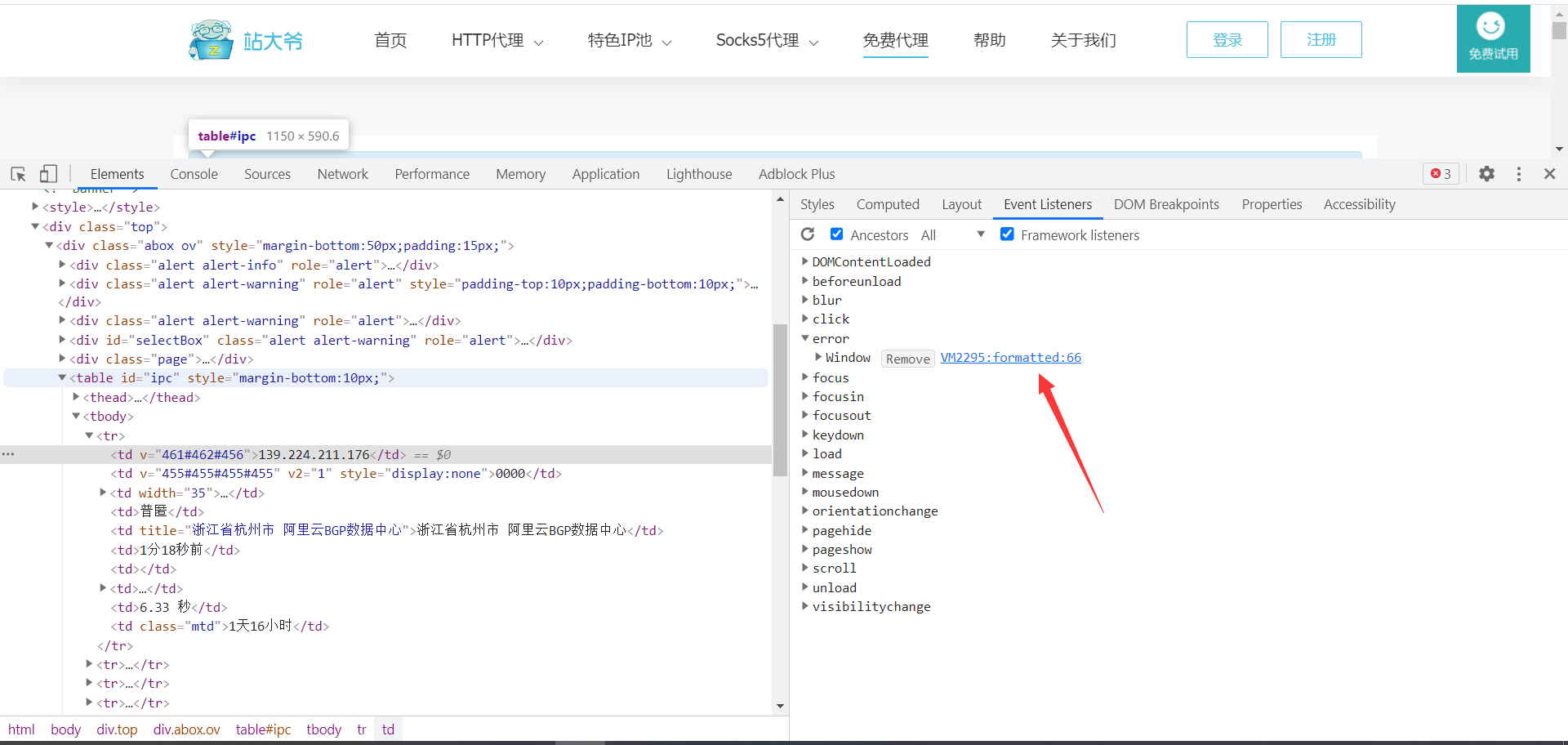Image resolution: width=1568 pixels, height=745 pixels.
Task: Expand the blur event listener
Action: [805, 300]
